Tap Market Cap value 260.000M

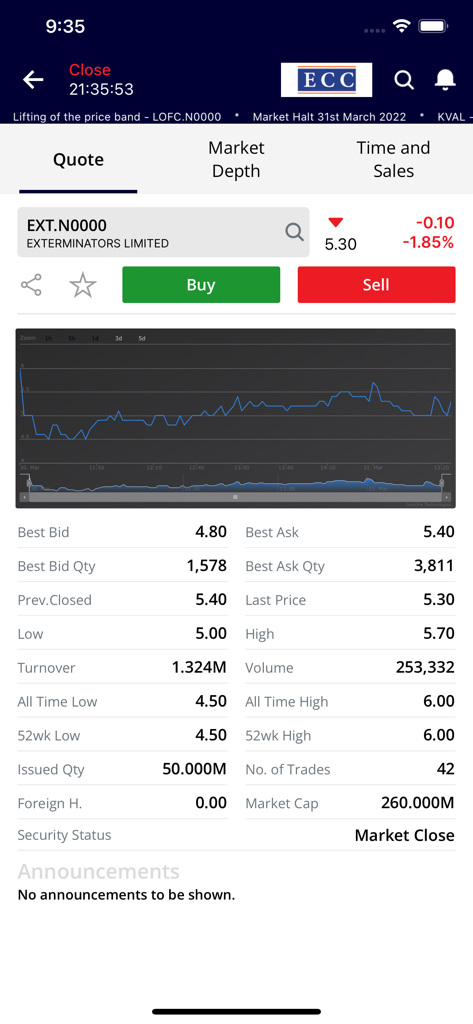(417, 803)
